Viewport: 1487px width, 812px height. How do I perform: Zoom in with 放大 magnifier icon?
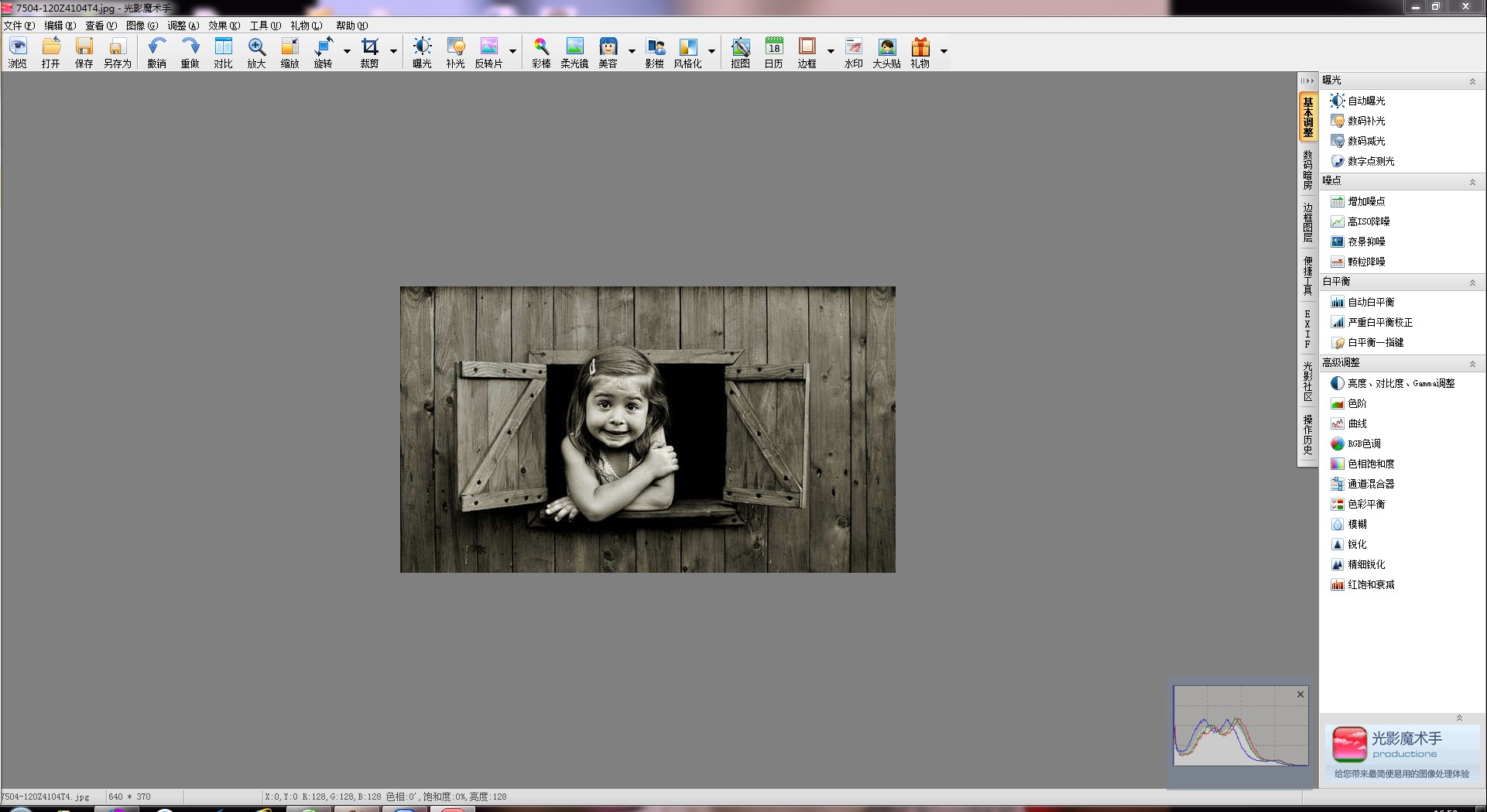(257, 53)
